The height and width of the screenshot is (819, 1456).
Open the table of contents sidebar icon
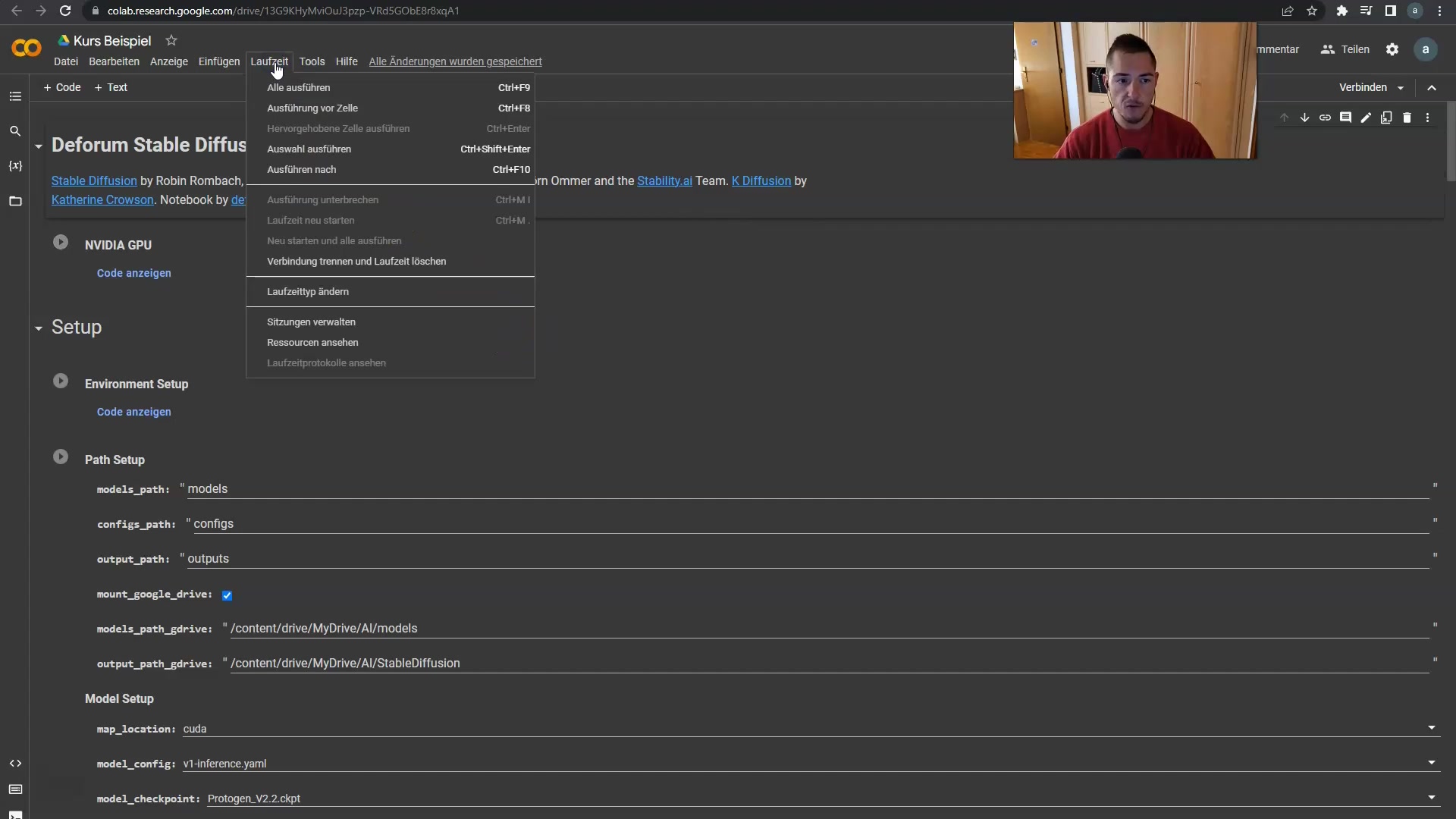point(15,96)
